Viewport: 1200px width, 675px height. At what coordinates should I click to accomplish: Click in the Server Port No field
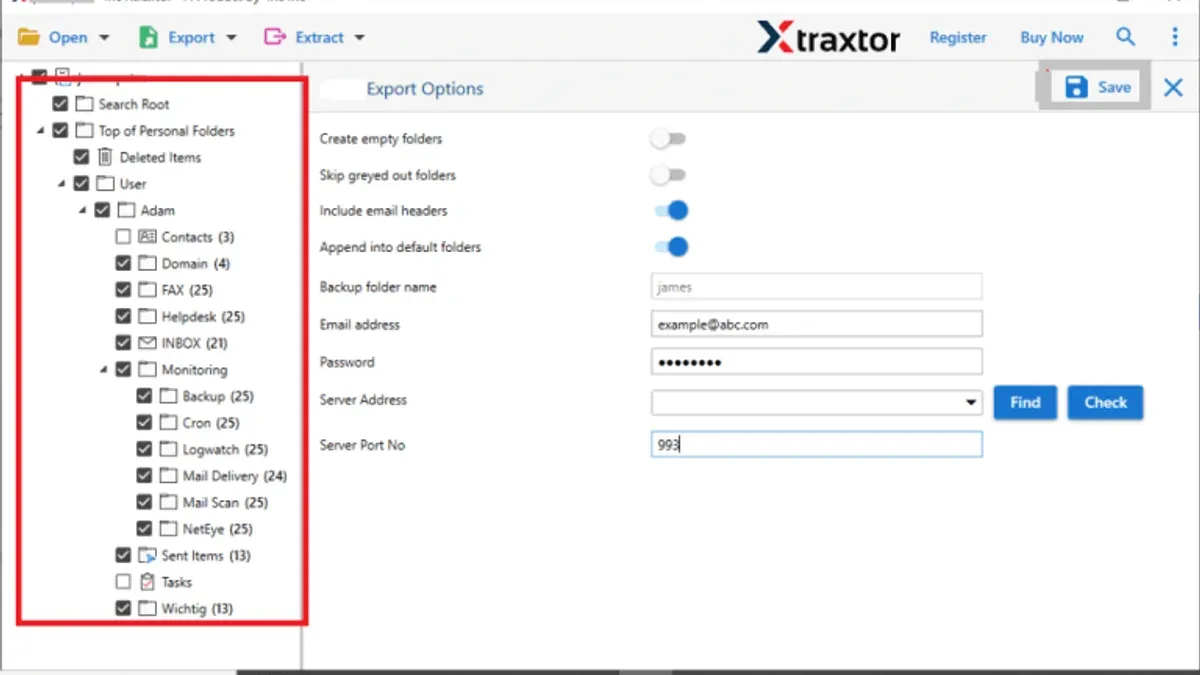[816, 444]
